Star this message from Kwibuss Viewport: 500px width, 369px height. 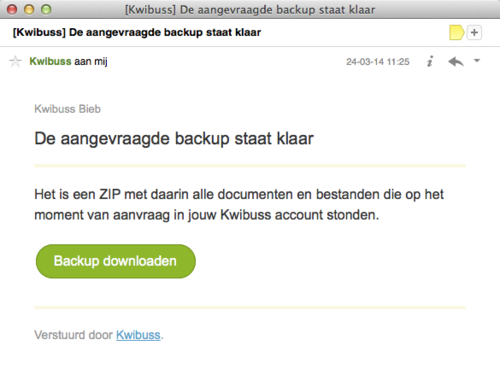pyautogui.click(x=15, y=61)
